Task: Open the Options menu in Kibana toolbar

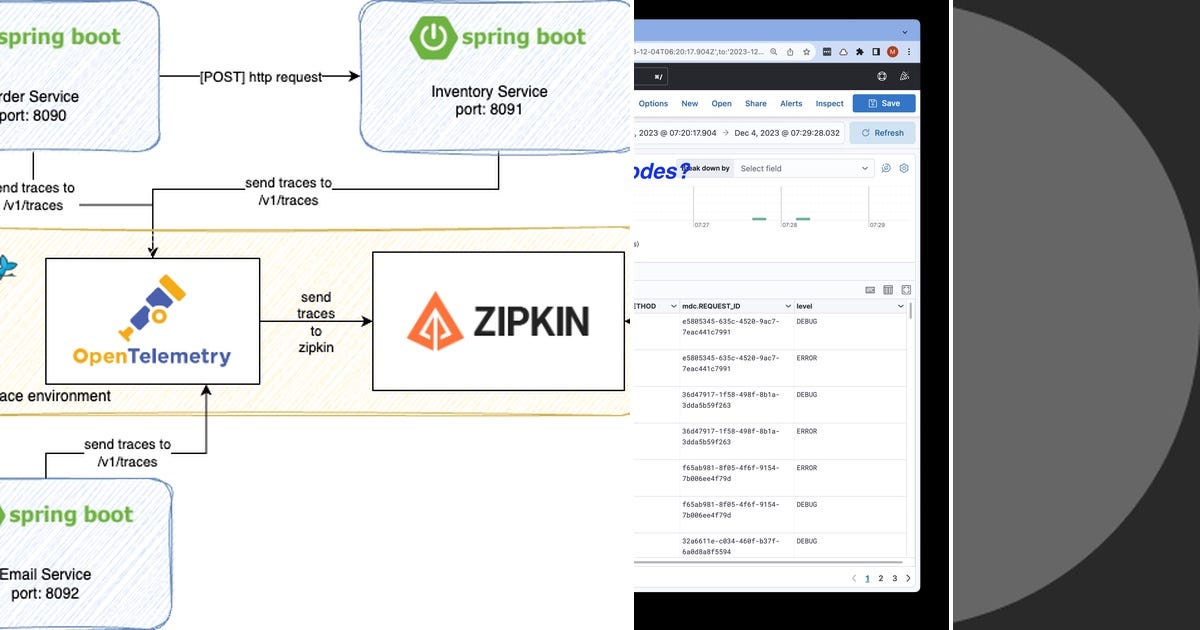Action: tap(653, 103)
